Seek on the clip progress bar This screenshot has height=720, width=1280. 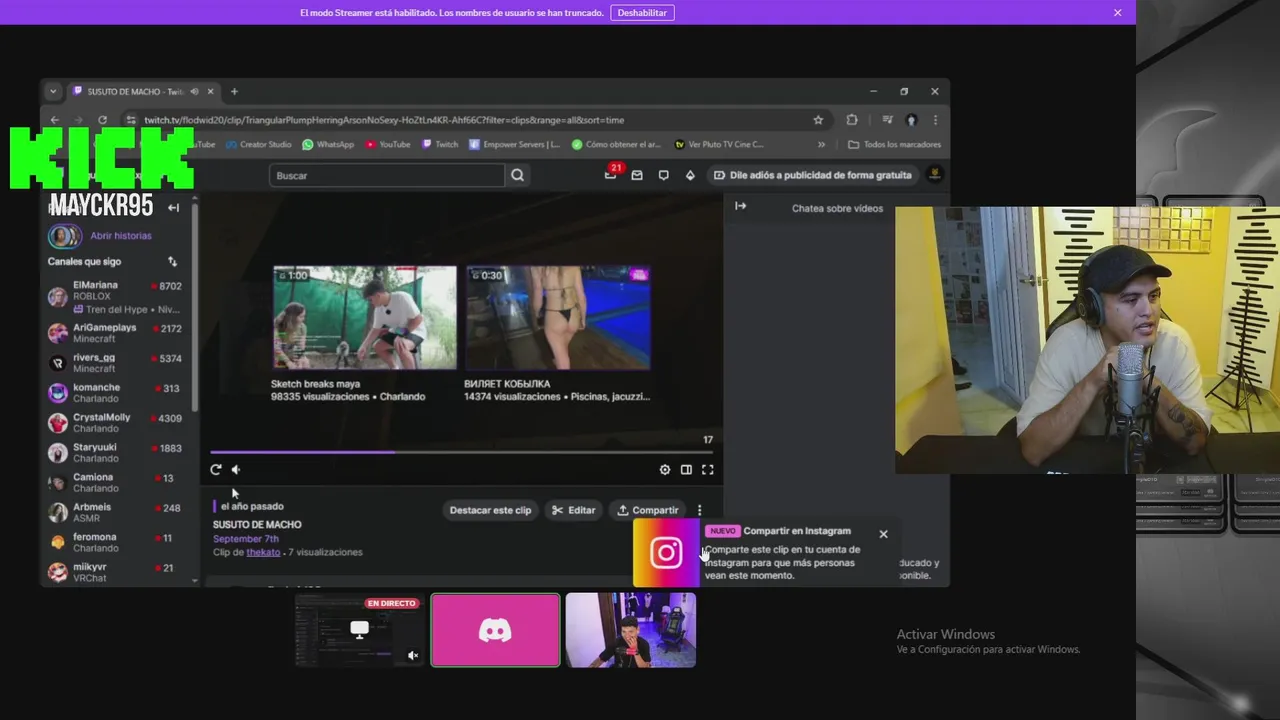[x=461, y=452]
